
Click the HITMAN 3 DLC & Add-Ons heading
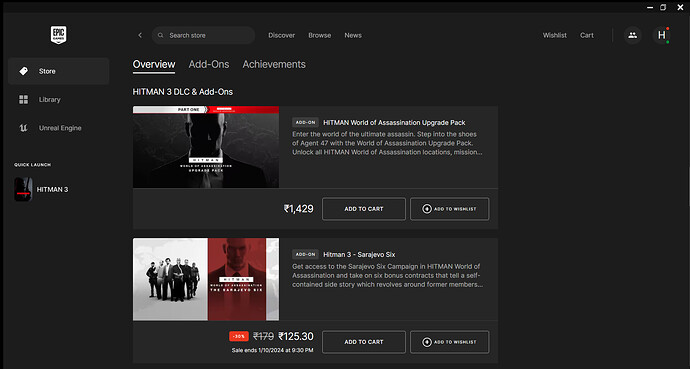(x=183, y=92)
